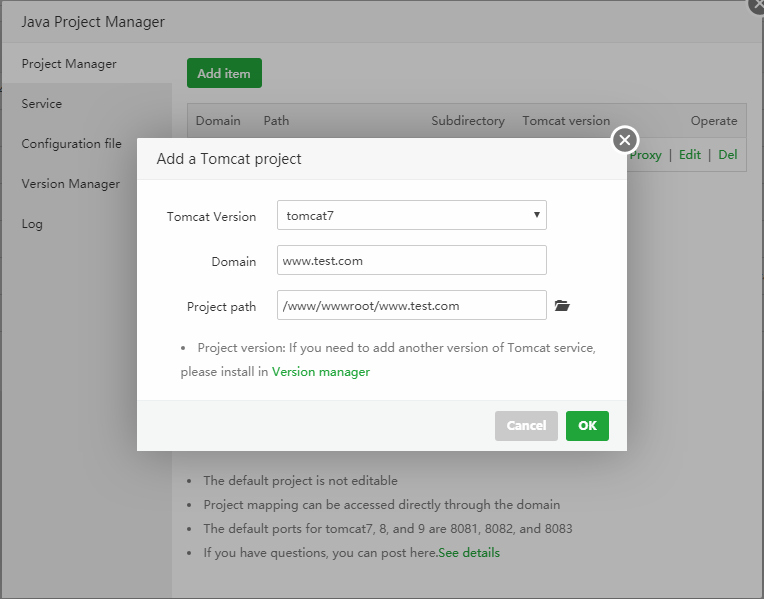Click the Edit link in table row
This screenshot has height=599, width=764.
point(690,155)
